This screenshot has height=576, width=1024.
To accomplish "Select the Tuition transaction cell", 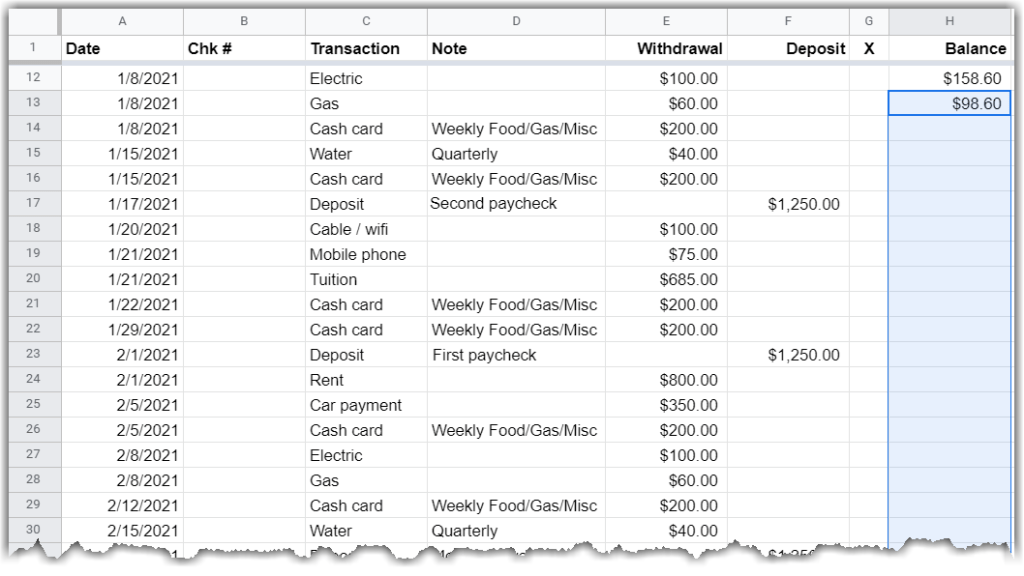I will coord(365,279).
